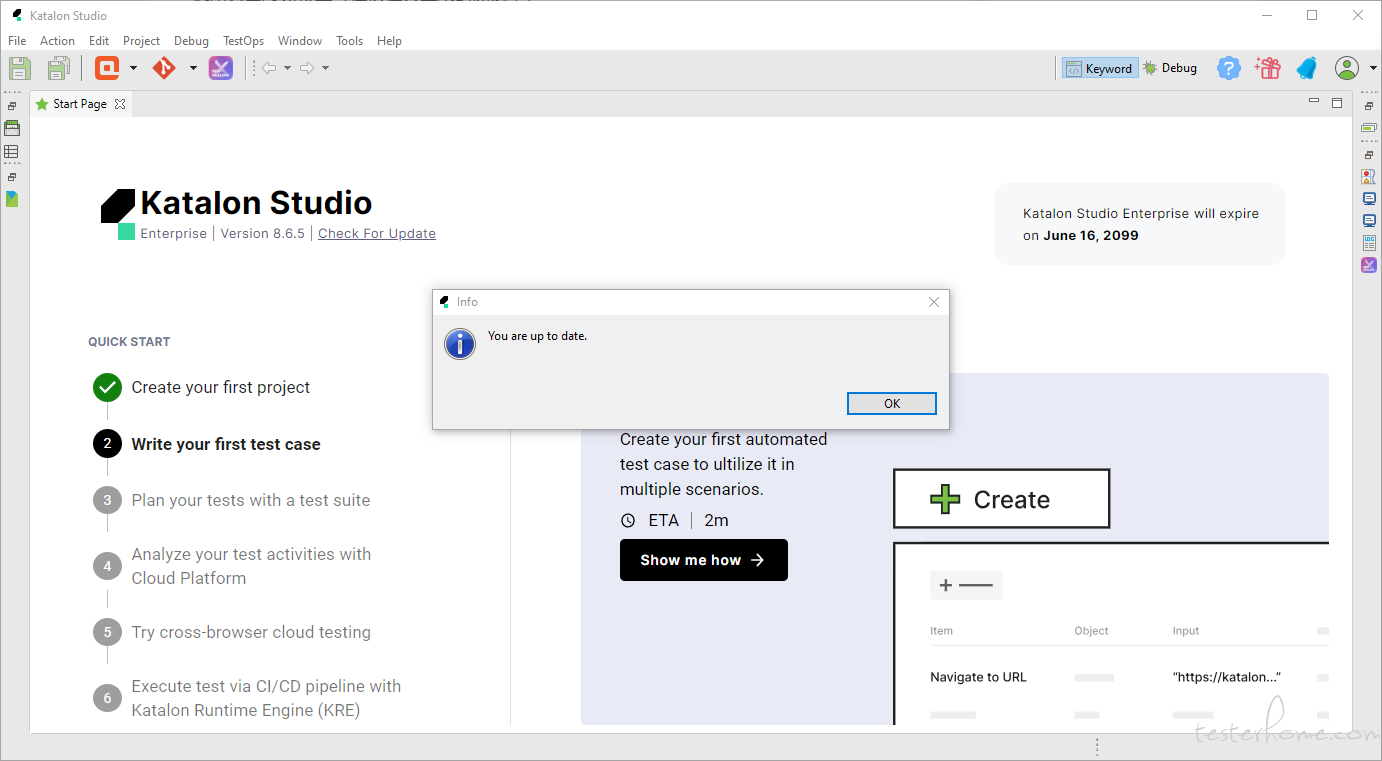Click the 'You are up to date.' message
The image size is (1382, 761).
click(537, 336)
